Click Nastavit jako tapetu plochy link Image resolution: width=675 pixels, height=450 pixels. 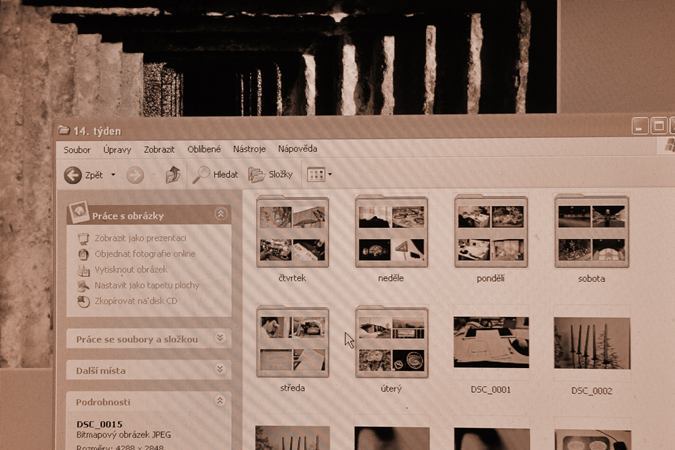[147, 285]
